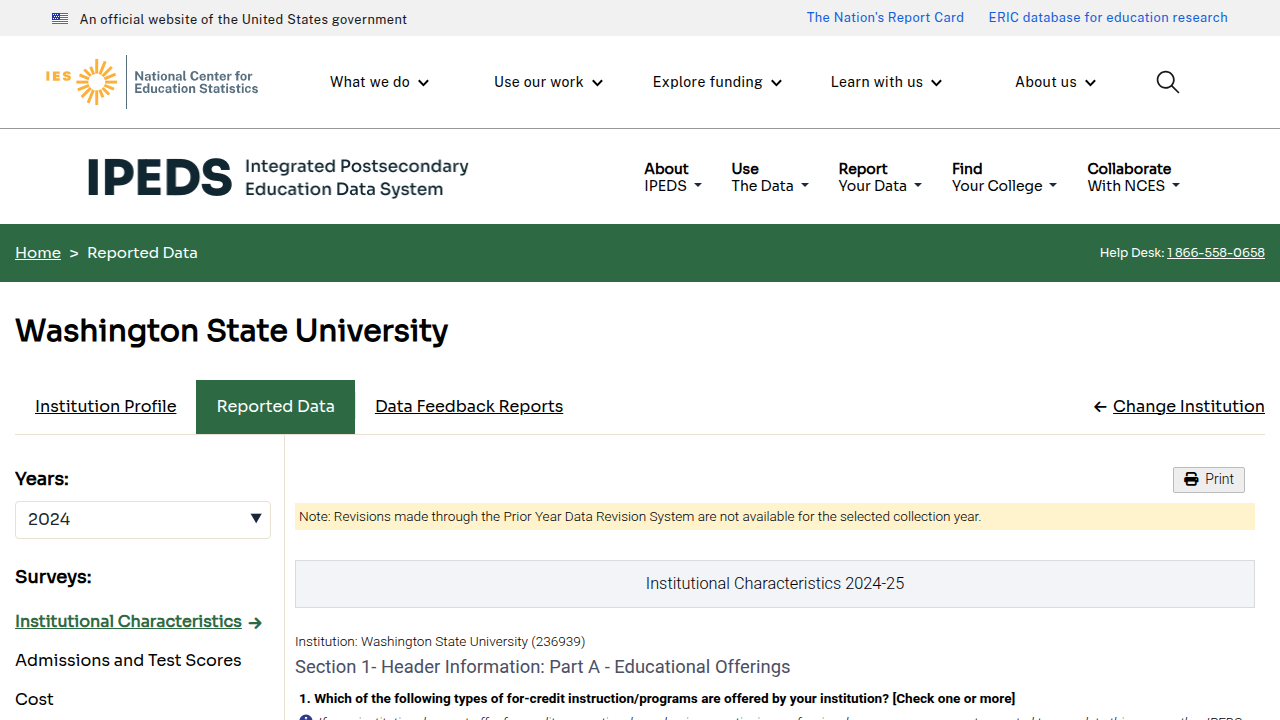This screenshot has width=1280, height=720.
Task: Expand the Explore funding menu
Action: click(717, 82)
